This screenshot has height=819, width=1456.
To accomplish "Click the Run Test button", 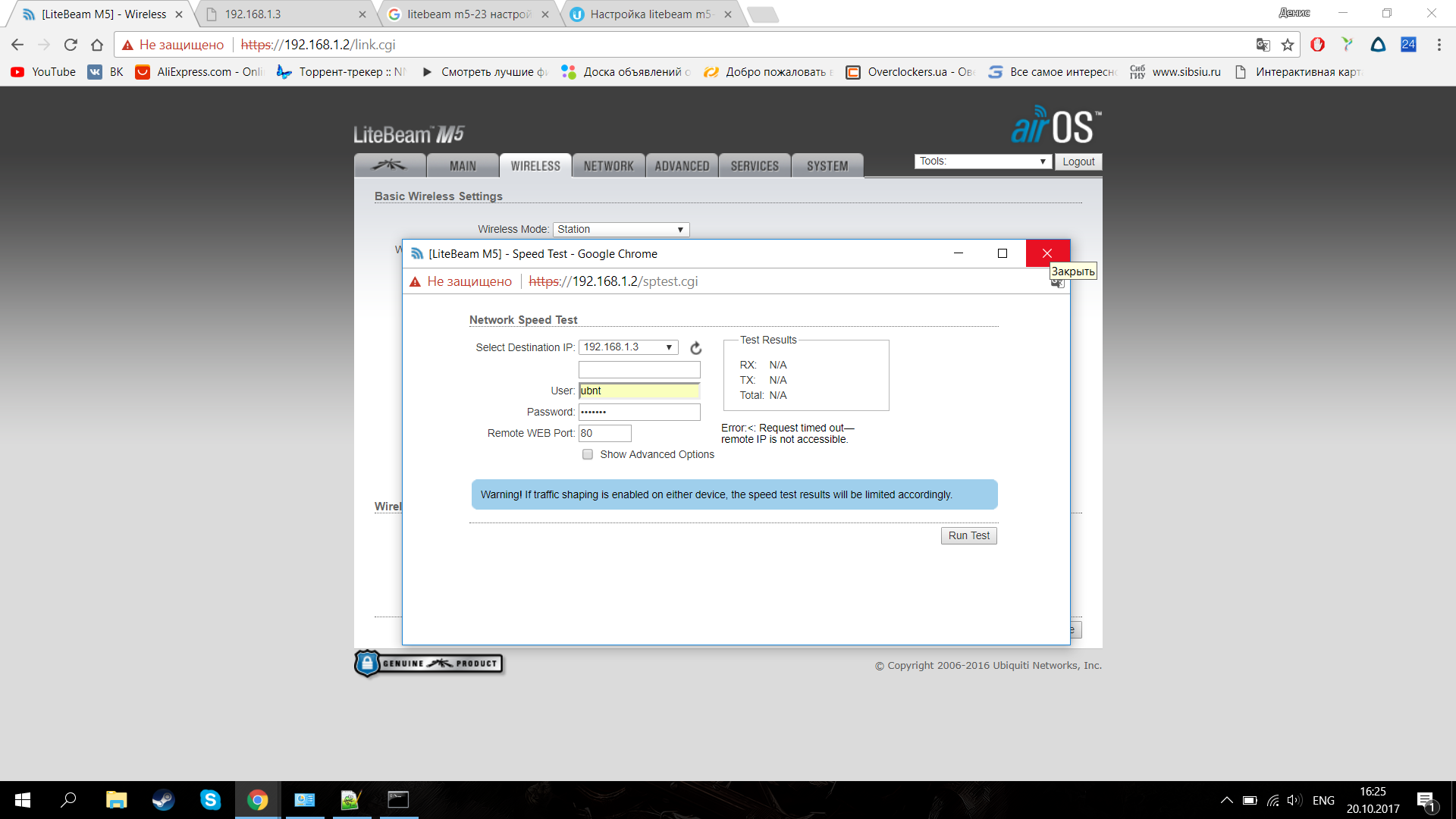I will coord(968,535).
